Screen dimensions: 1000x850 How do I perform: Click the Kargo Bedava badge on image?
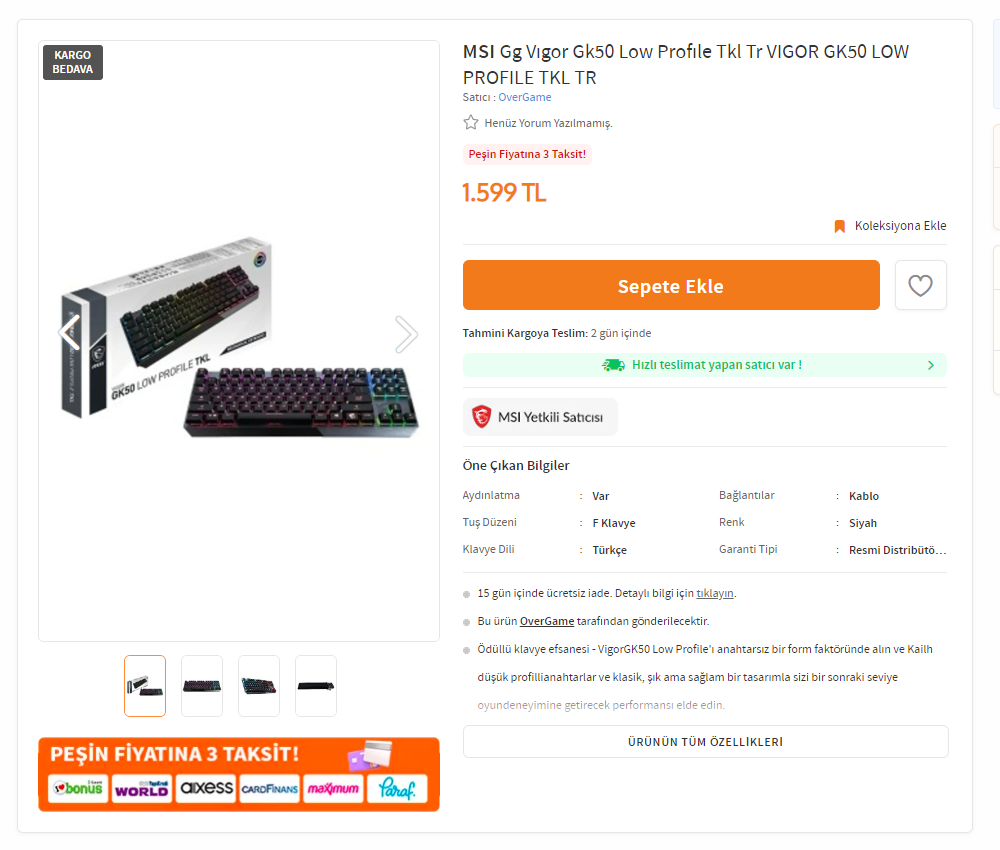click(x=73, y=62)
